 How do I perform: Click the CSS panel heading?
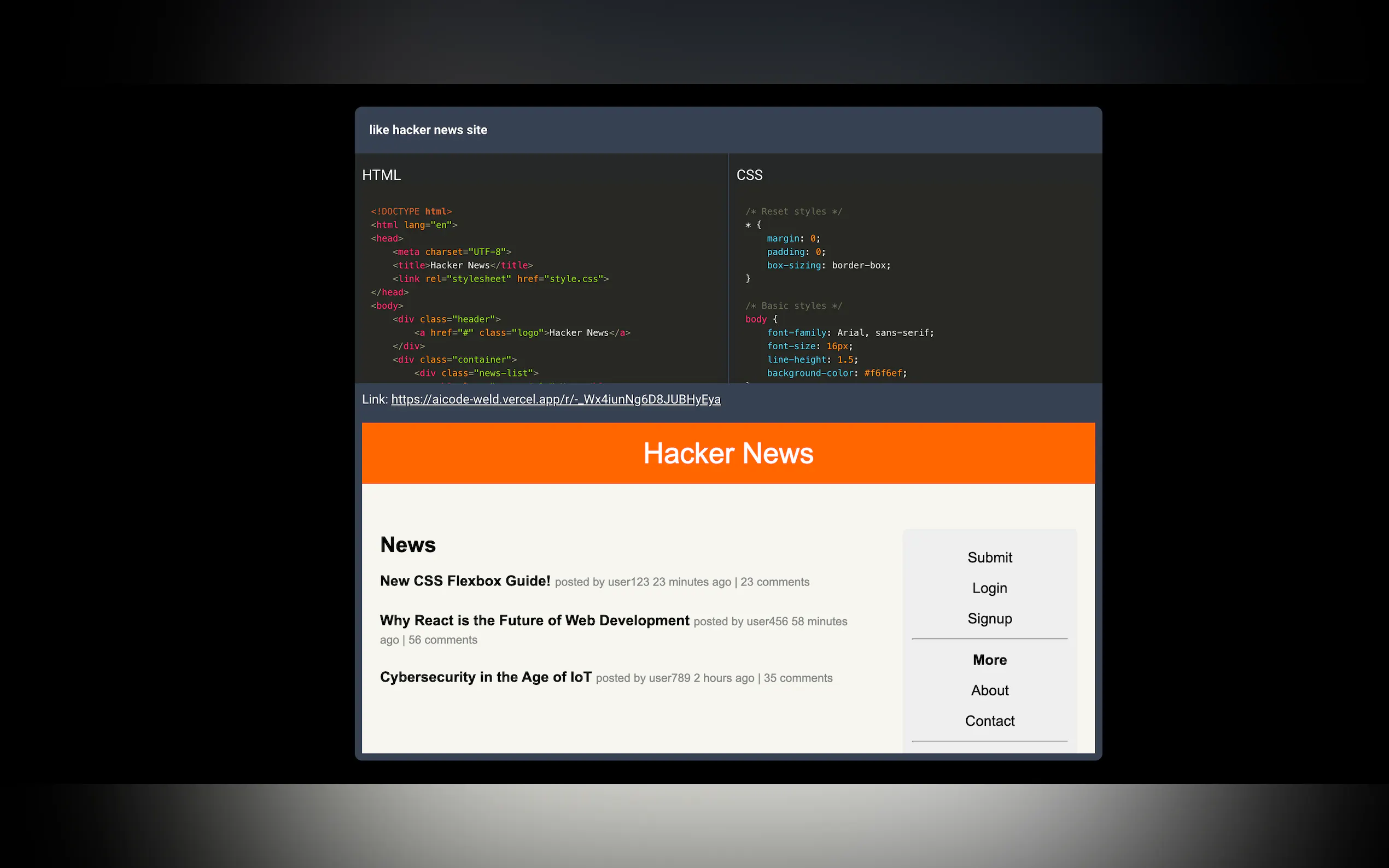click(749, 175)
